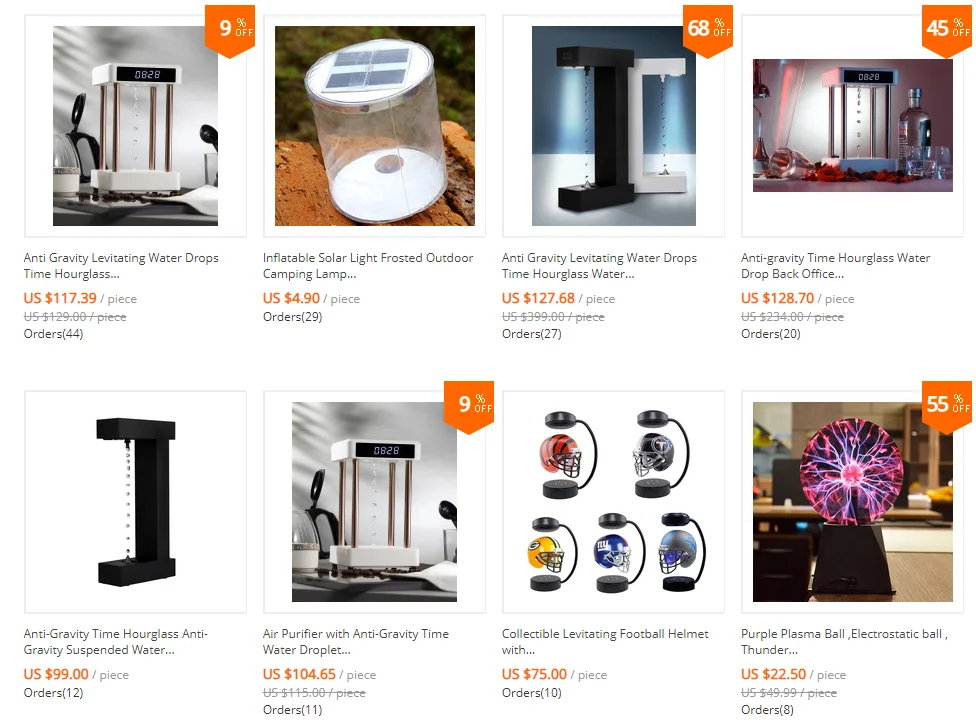Click the US $99.00 price
This screenshot has height=726, width=976.
pos(56,674)
